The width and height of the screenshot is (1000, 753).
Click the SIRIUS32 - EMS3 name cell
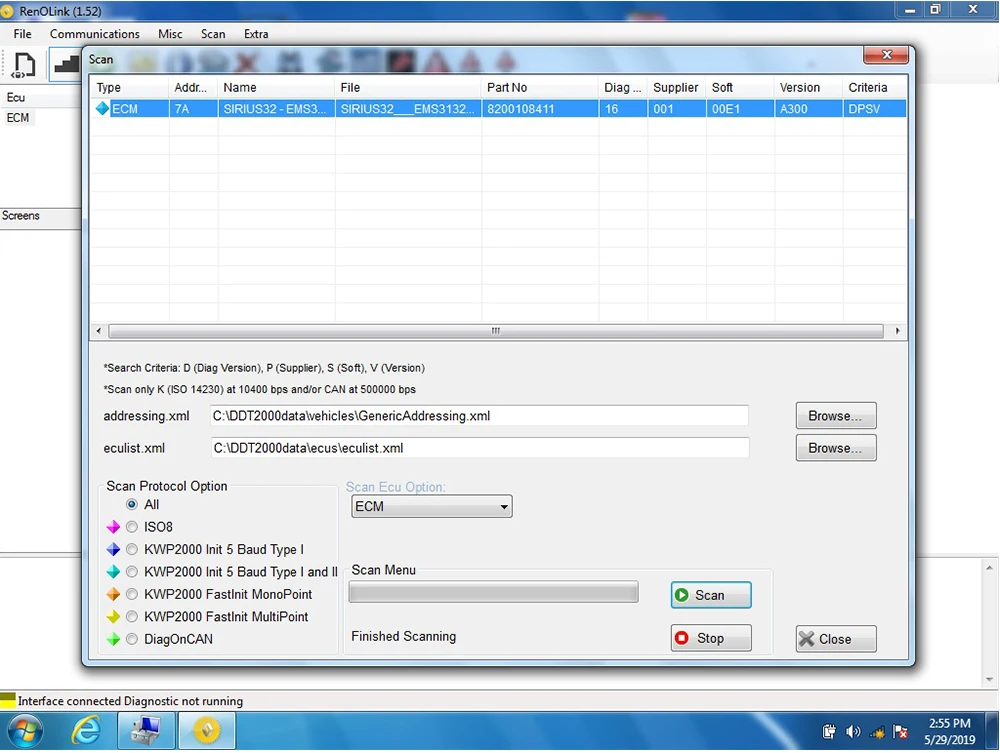(276, 109)
